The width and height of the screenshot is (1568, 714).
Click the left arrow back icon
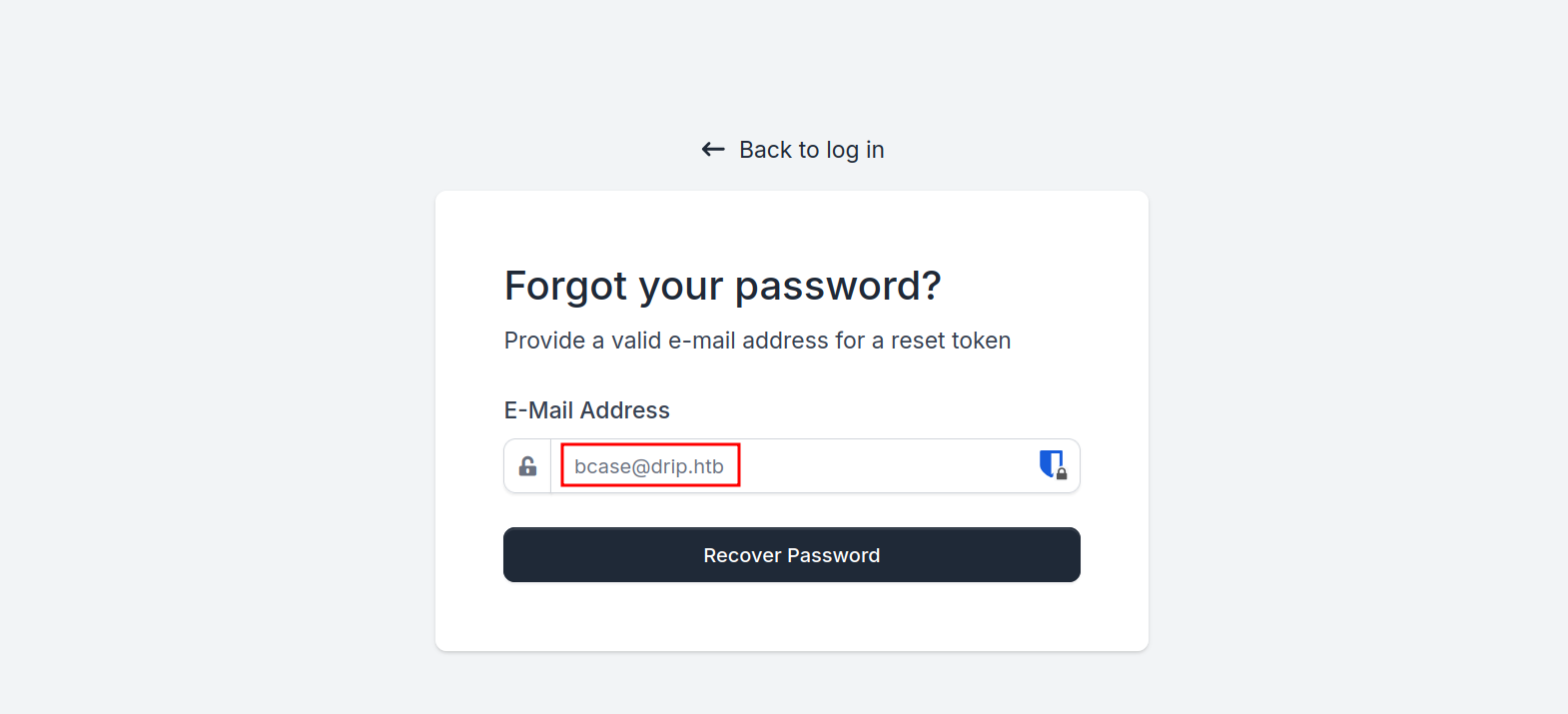pyautogui.click(x=713, y=150)
